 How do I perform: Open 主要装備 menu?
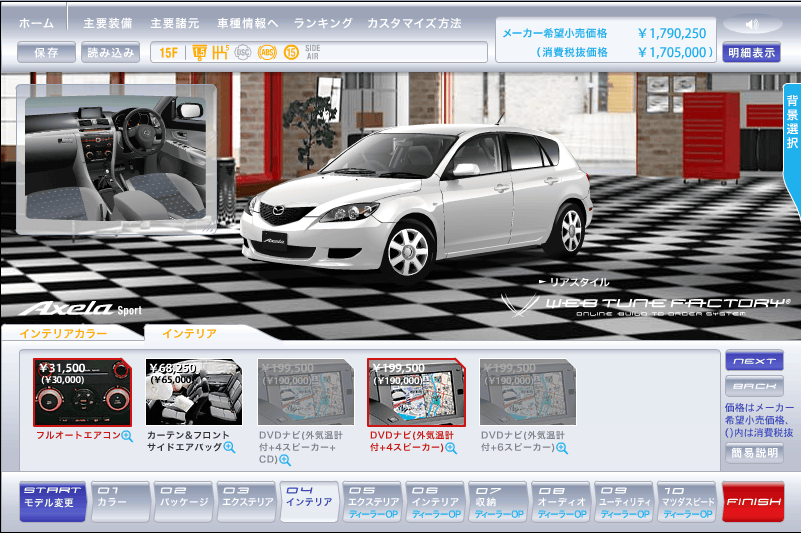(108, 23)
